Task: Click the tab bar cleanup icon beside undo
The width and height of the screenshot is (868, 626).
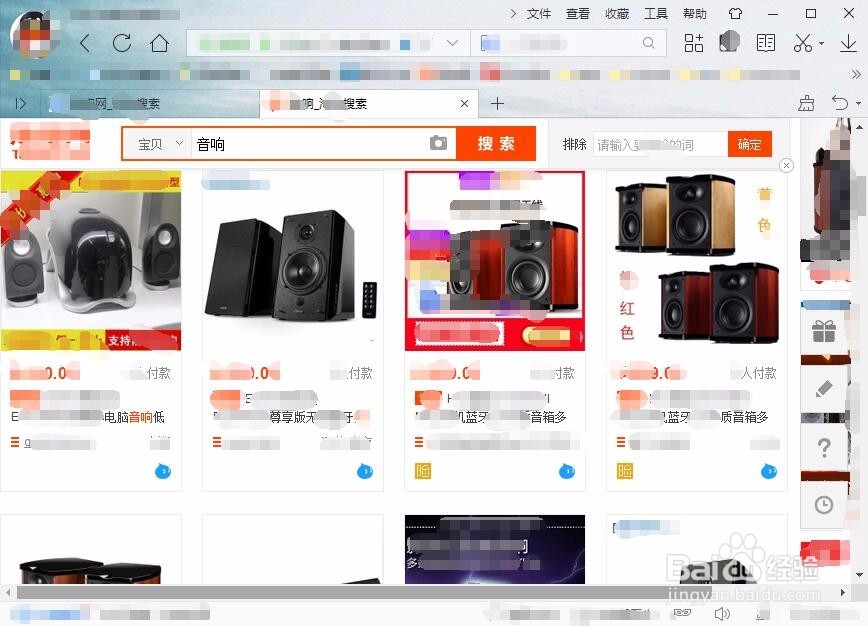Action: click(x=806, y=103)
